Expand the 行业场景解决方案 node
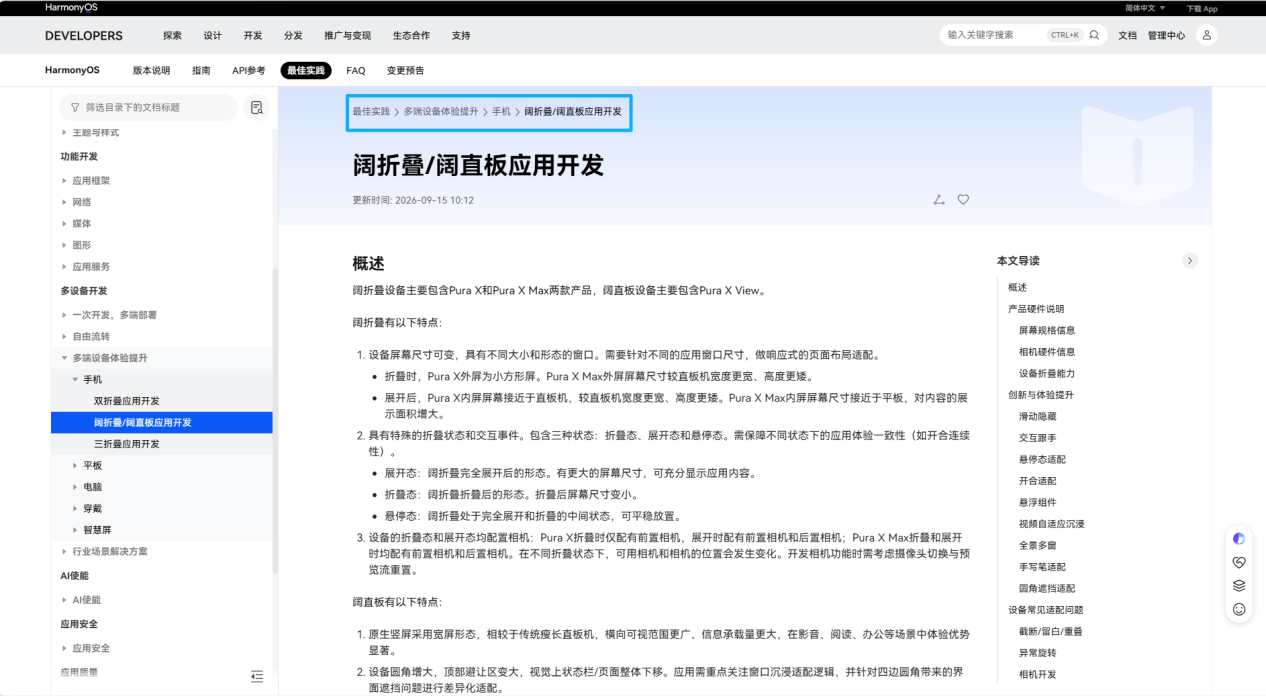This screenshot has height=696, width=1266. pos(65,551)
